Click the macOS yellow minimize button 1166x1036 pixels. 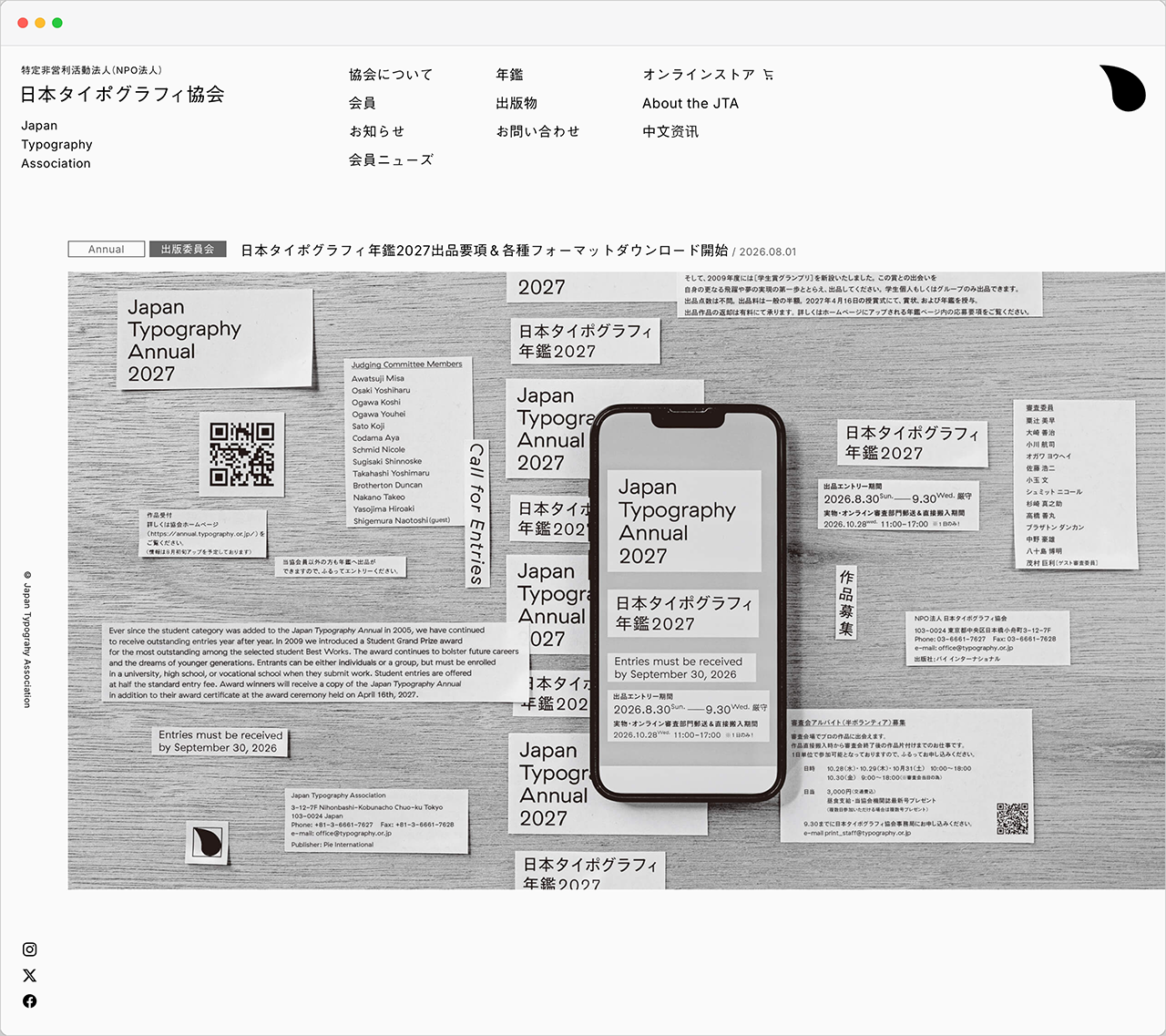[40, 23]
